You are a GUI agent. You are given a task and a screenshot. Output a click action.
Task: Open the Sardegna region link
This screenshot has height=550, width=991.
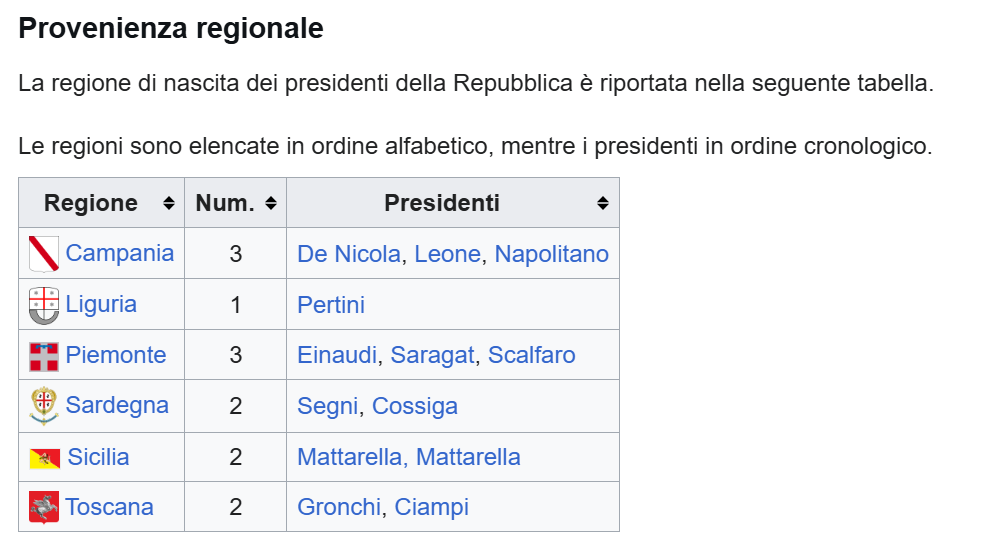point(117,405)
